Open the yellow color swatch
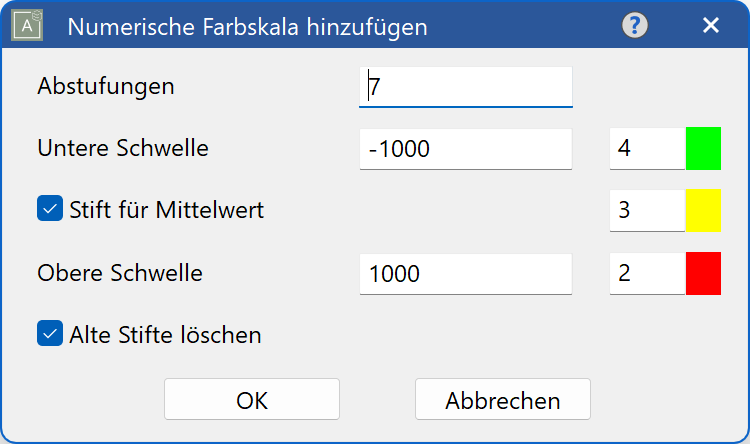Image resolution: width=750 pixels, height=444 pixels. point(703,211)
